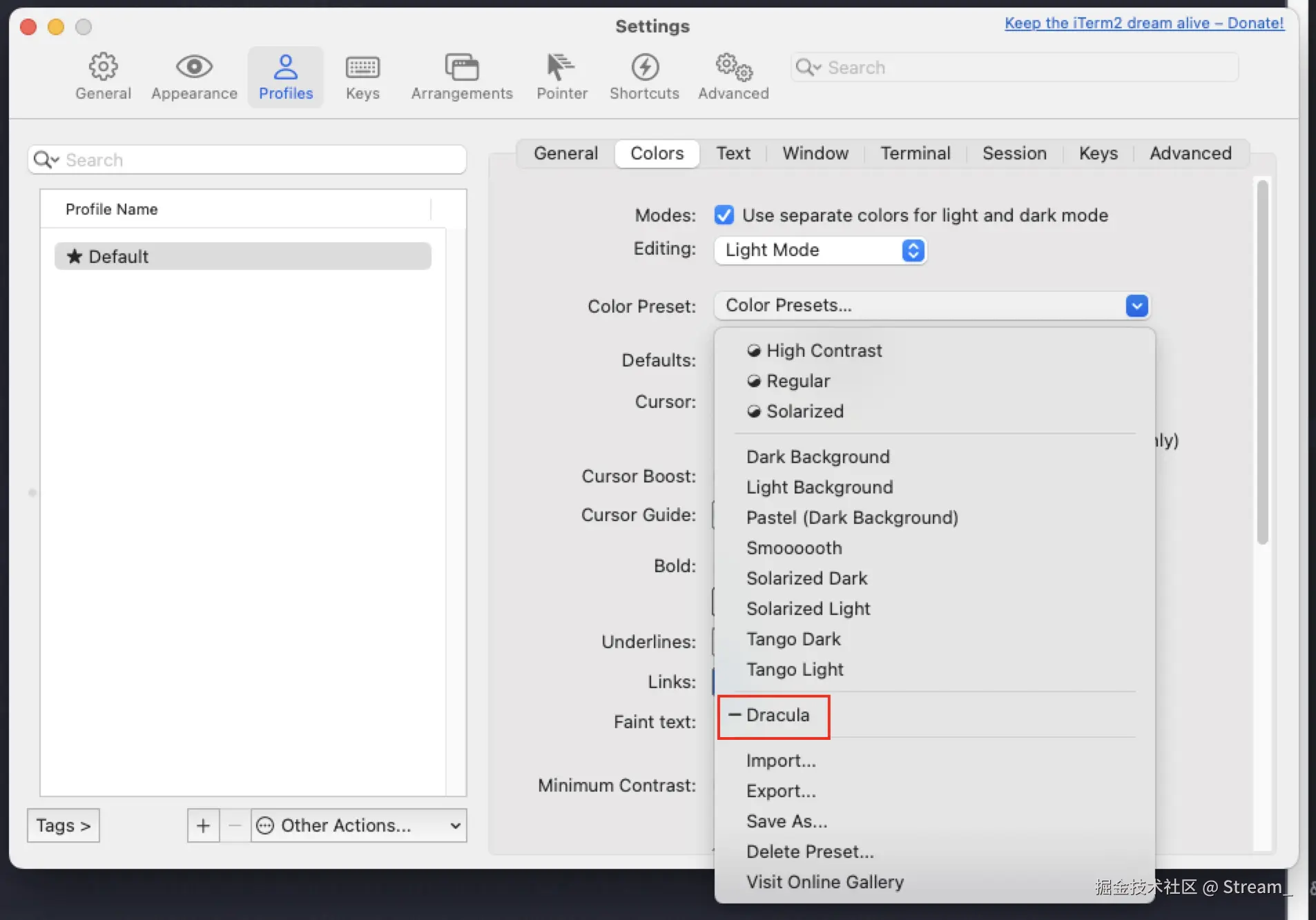
Task: Choose Save As... from the presets menu
Action: [935, 821]
